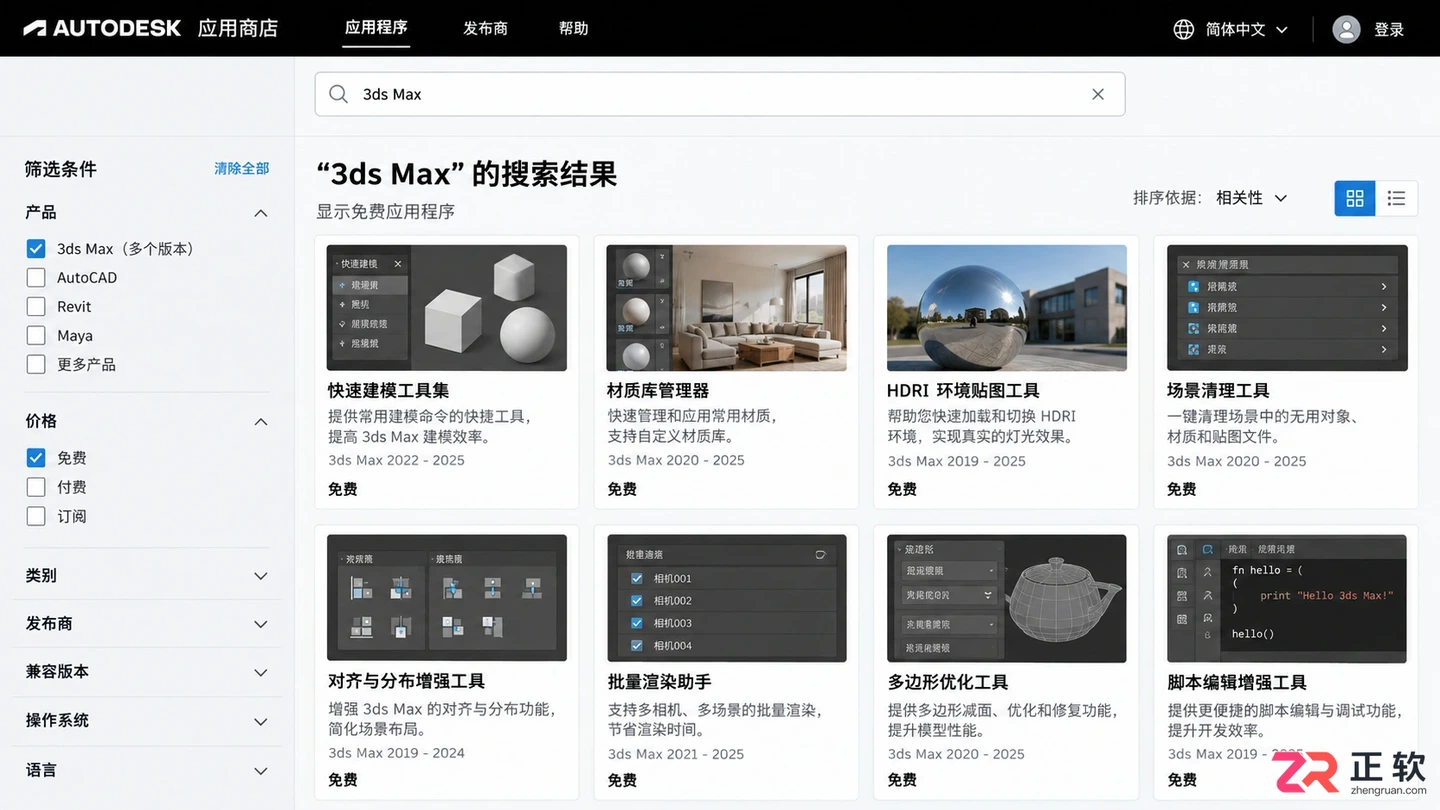
Task: Check the 更多产品 filter box
Action: click(x=36, y=365)
